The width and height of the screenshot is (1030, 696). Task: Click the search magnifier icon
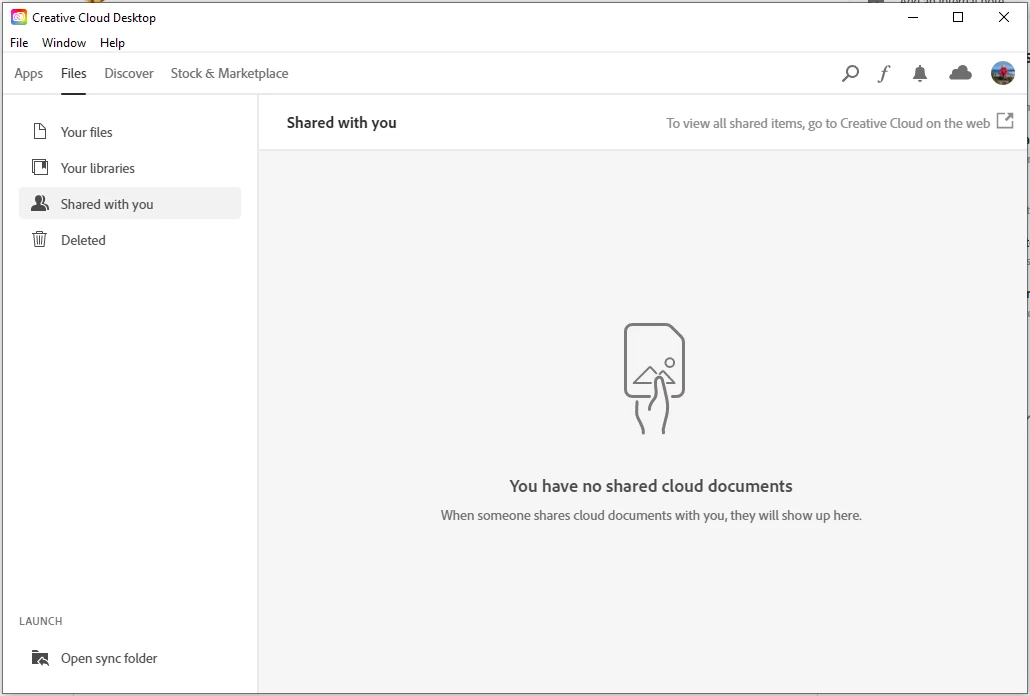(x=850, y=74)
